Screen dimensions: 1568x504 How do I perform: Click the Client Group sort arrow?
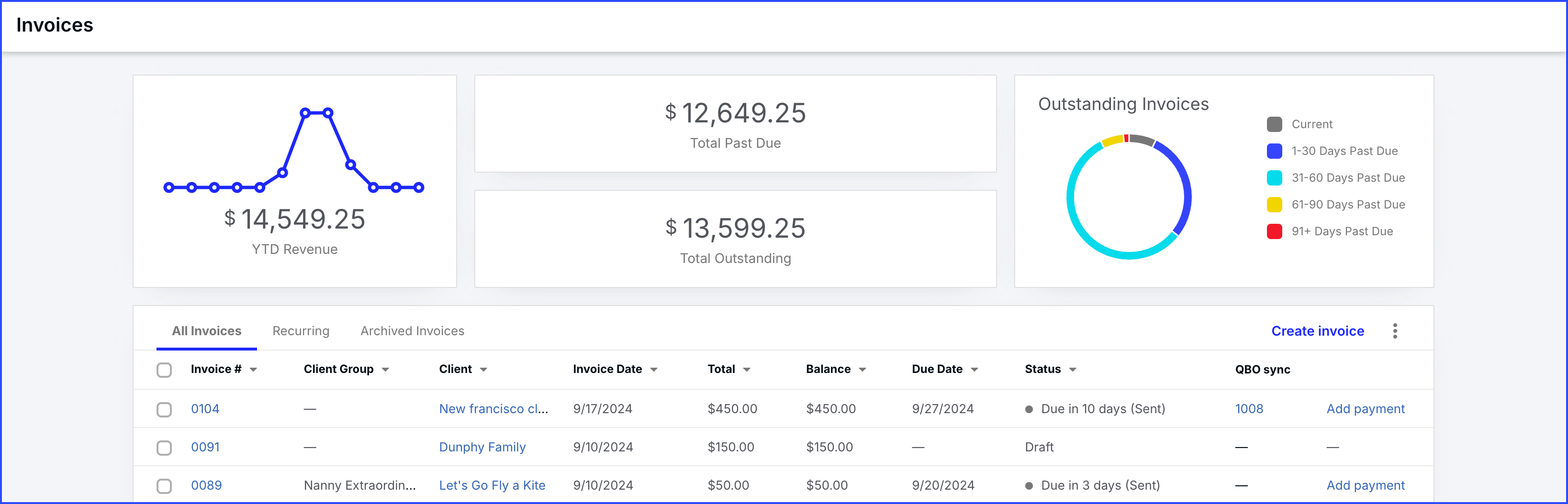(385, 370)
